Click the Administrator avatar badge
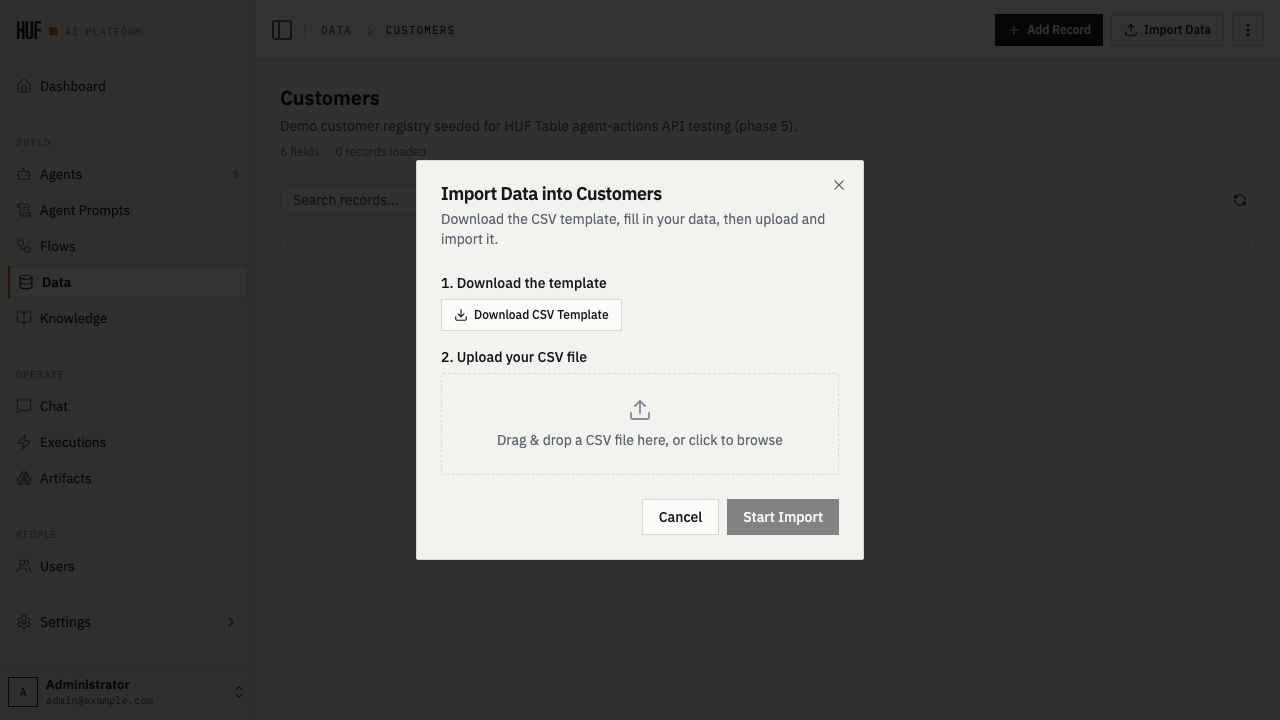Viewport: 1280px width, 720px height. tap(23, 692)
